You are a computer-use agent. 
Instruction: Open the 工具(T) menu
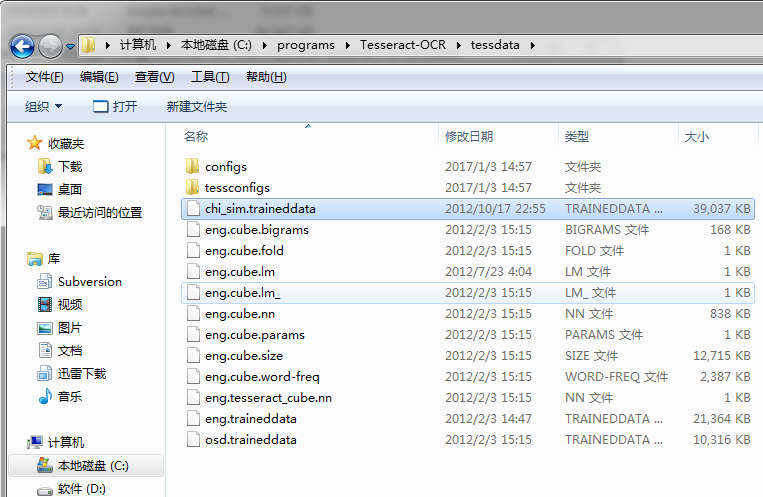tap(210, 77)
